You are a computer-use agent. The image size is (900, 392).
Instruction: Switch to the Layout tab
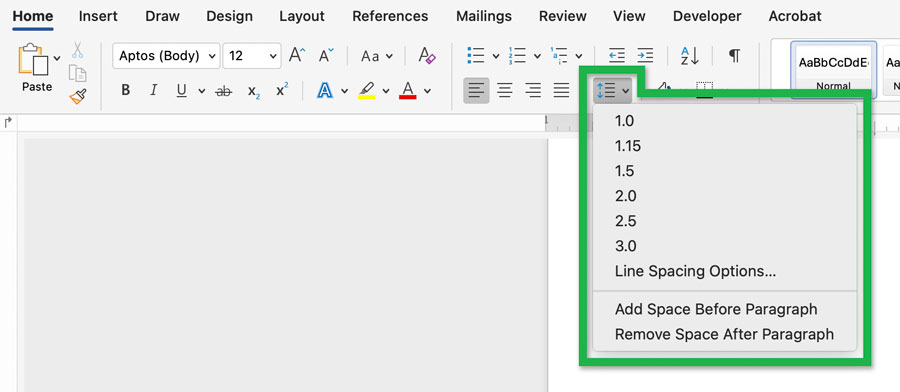[302, 16]
